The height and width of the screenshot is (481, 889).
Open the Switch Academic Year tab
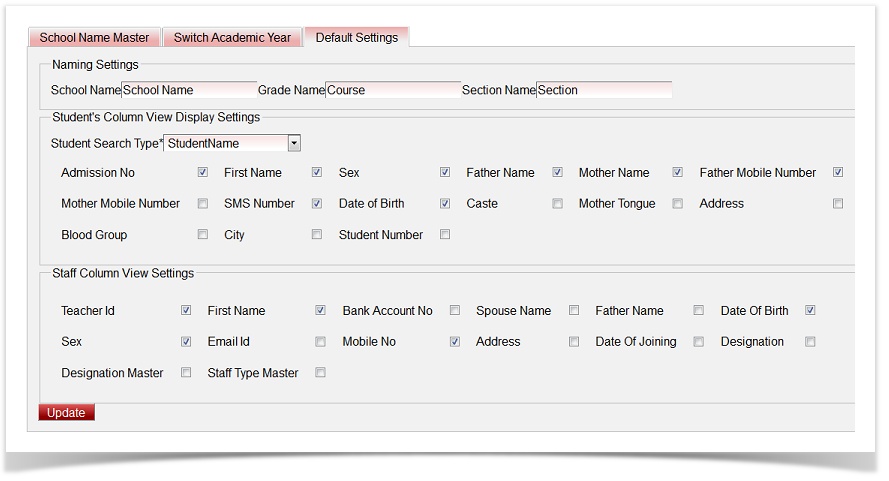232,38
